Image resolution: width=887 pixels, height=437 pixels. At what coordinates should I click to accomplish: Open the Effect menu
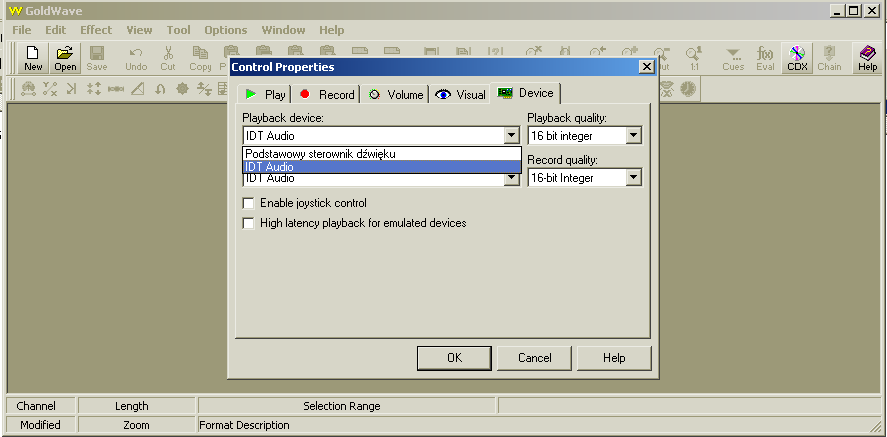(x=96, y=30)
